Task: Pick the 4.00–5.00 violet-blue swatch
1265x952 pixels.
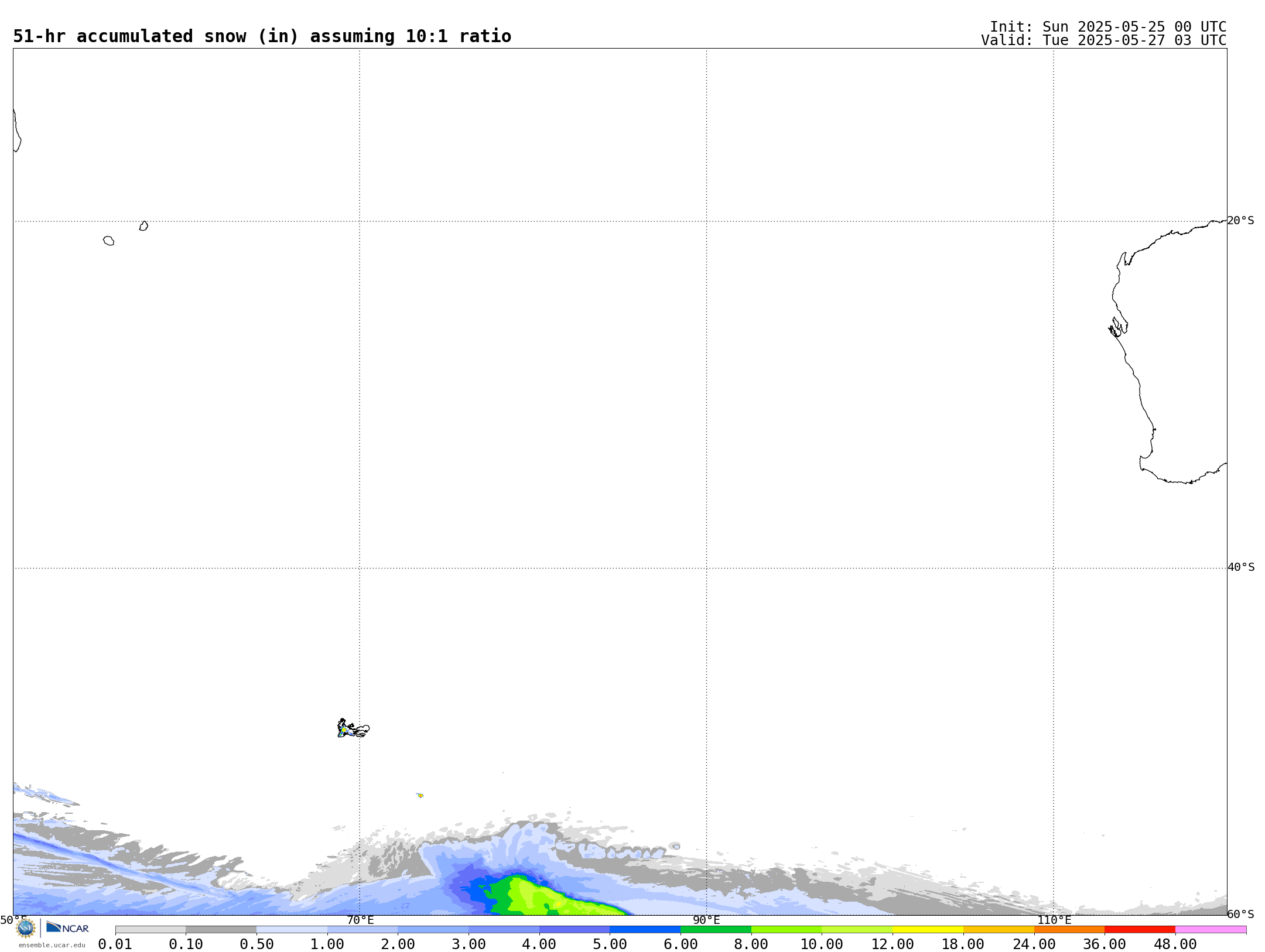Action: point(575,930)
